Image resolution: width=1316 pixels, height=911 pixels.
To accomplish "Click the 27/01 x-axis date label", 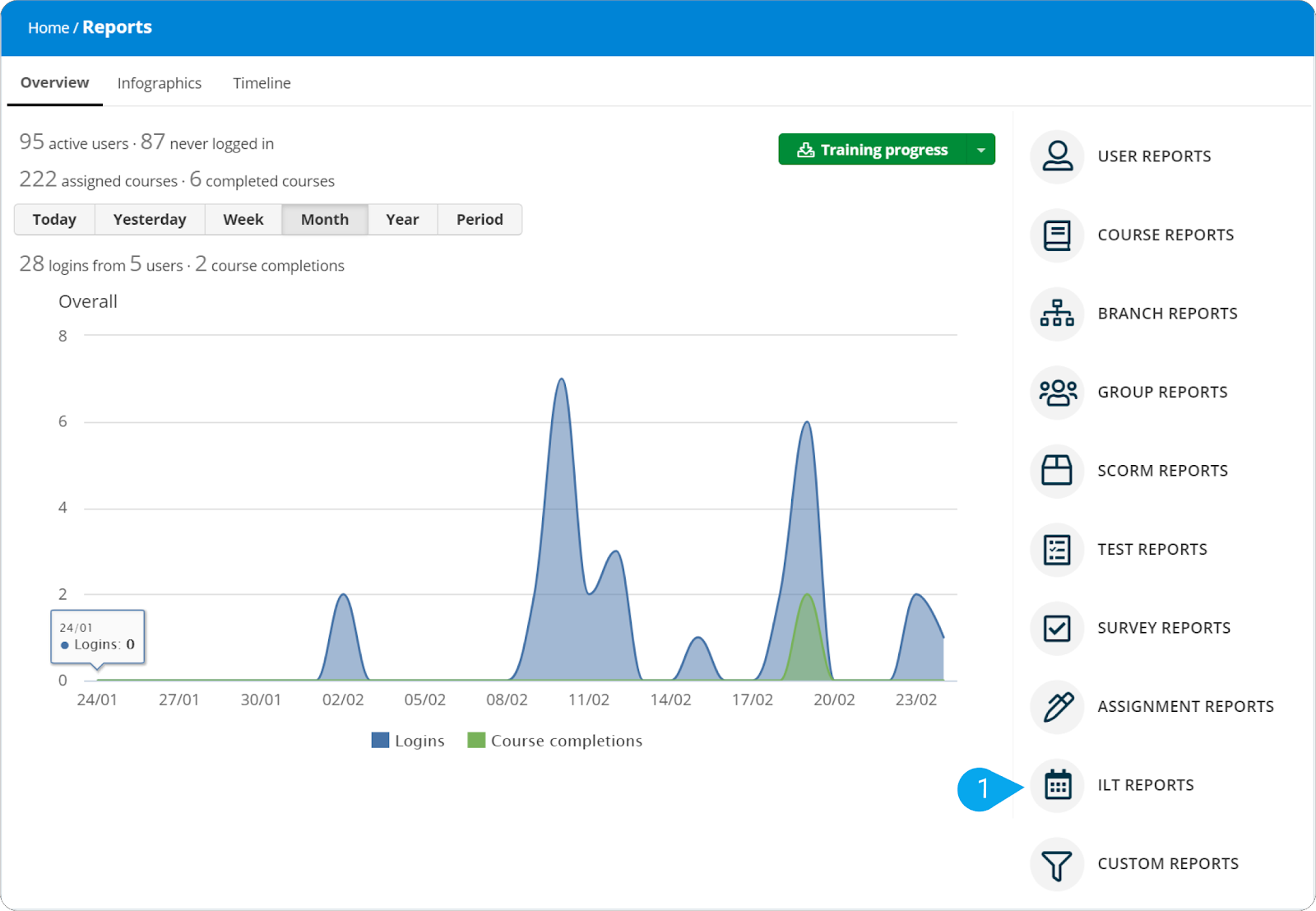I will coord(179,700).
